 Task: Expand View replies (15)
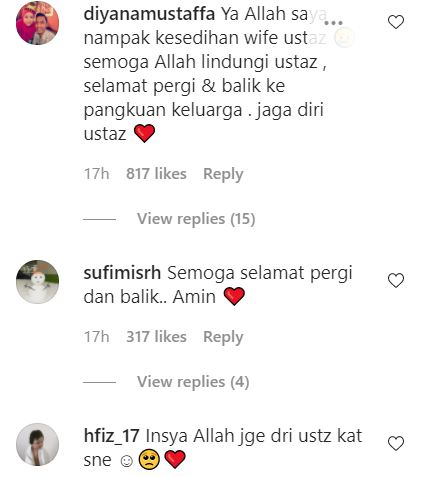click(196, 219)
